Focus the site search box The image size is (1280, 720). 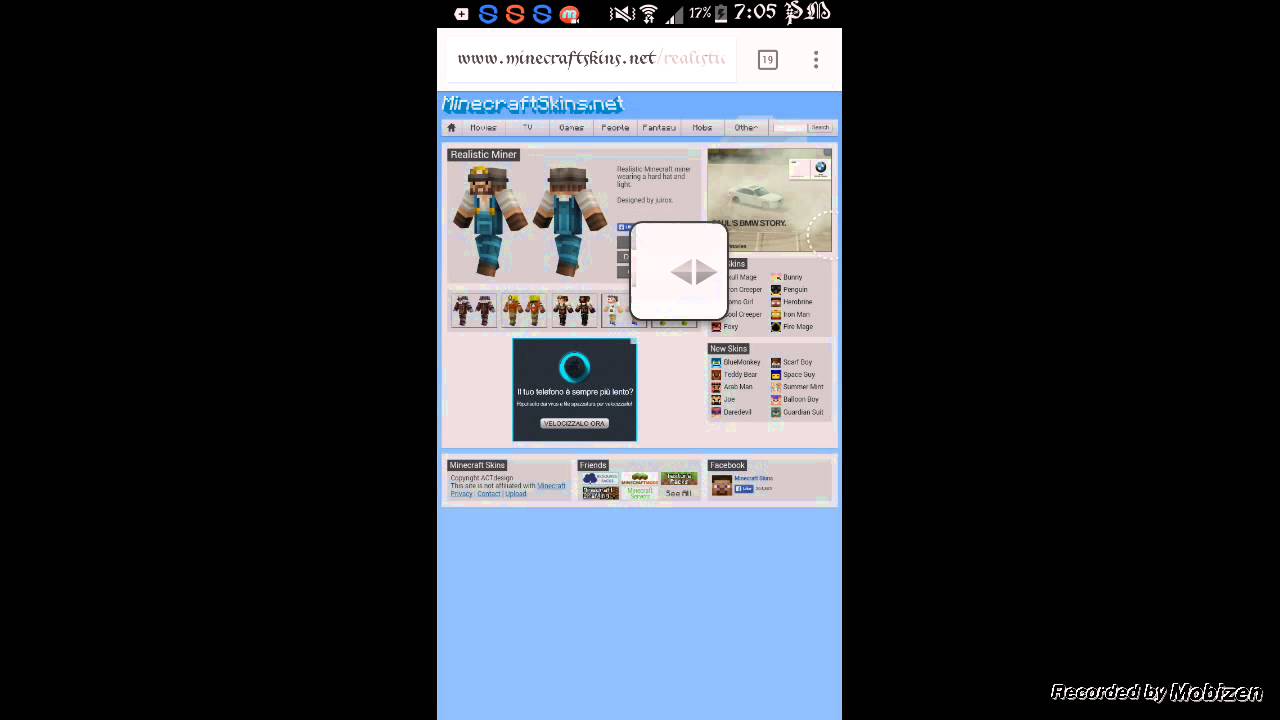point(789,128)
